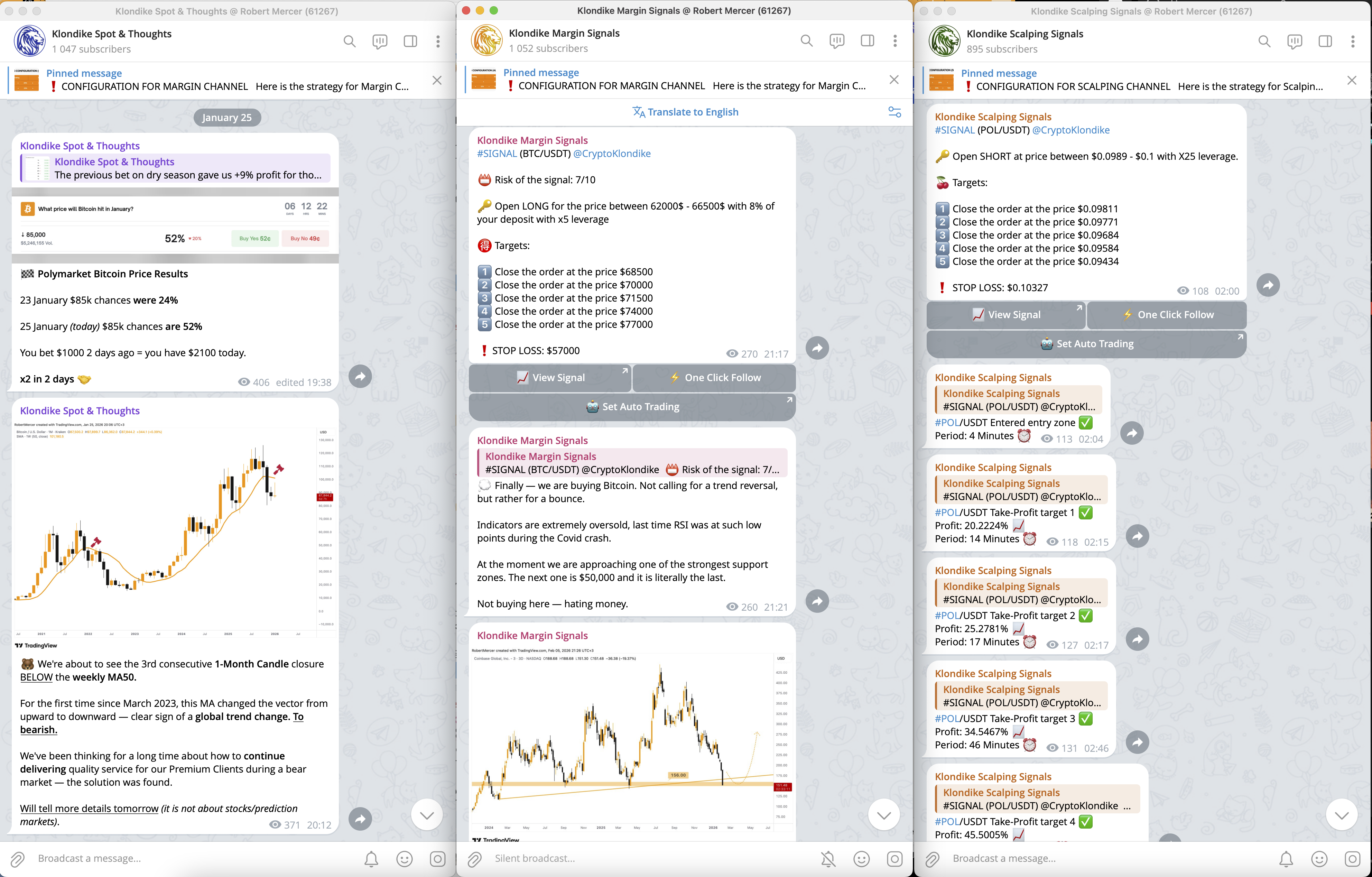
Task: Open emoji picker in Spot & Thoughts
Action: coord(404,859)
